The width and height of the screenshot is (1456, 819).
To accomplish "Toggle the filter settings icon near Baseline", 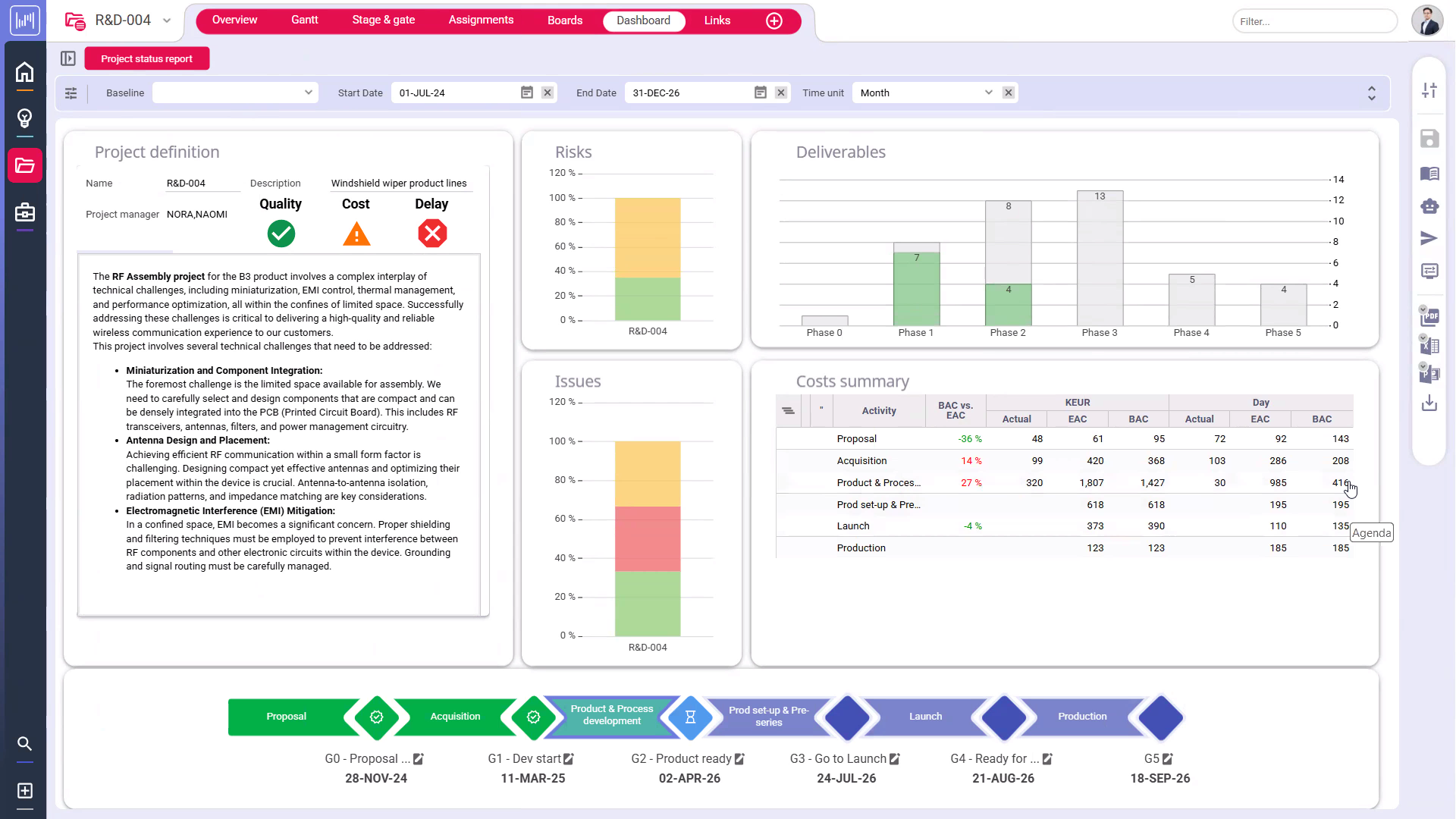I will (x=71, y=93).
